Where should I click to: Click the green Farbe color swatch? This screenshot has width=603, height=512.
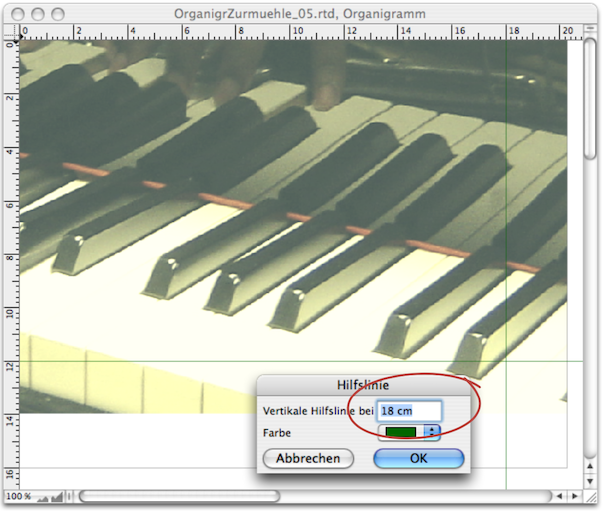pos(400,432)
